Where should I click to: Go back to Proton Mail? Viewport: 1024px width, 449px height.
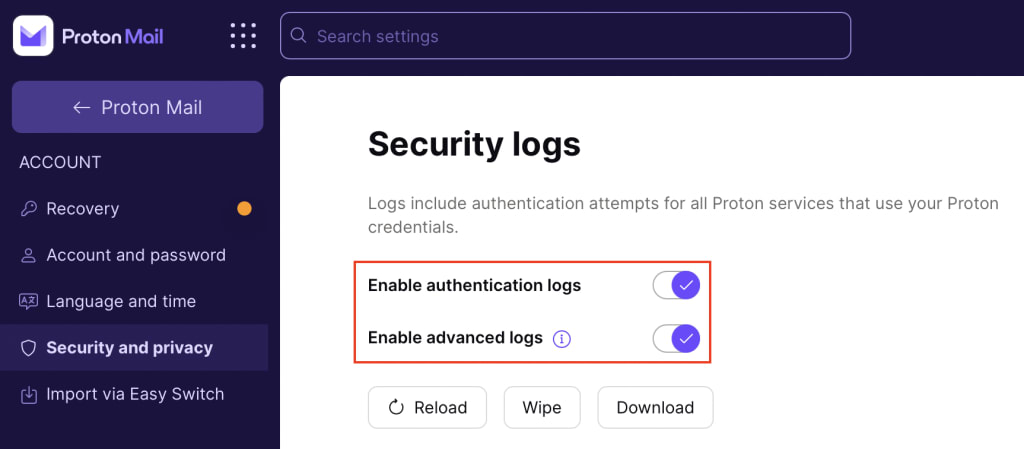138,107
